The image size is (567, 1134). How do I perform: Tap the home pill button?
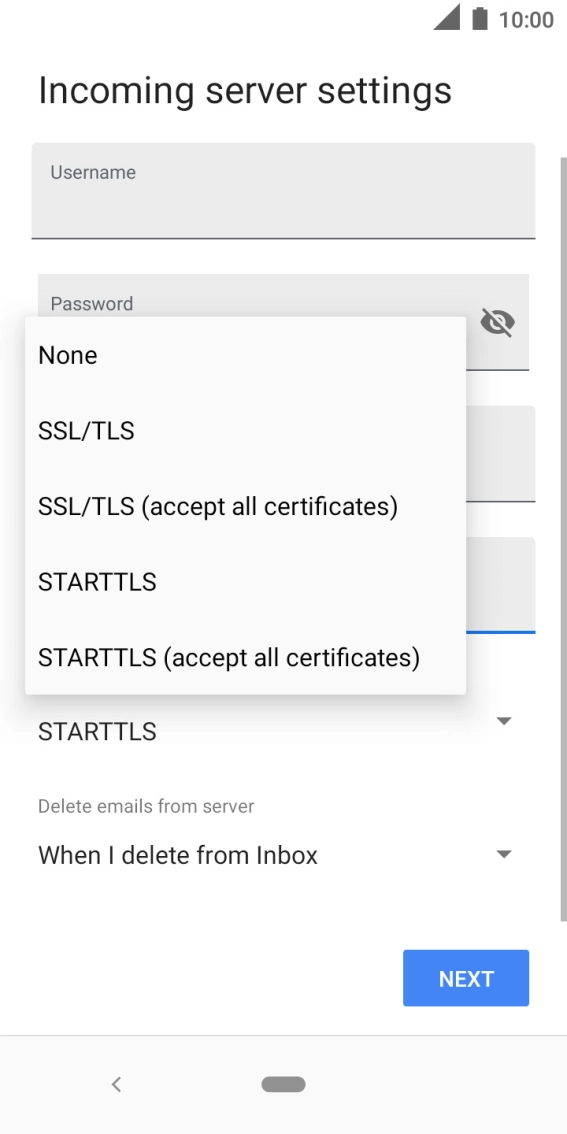(284, 1084)
